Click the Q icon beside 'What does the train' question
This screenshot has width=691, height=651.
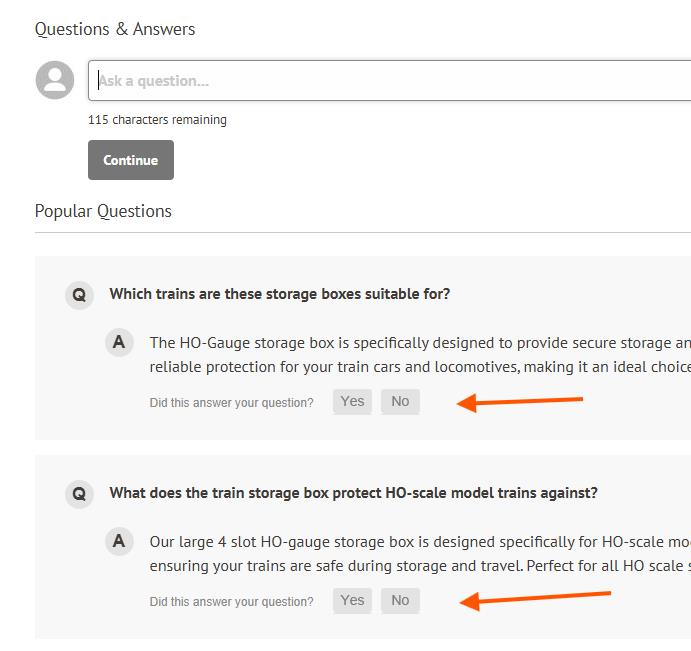click(x=79, y=494)
